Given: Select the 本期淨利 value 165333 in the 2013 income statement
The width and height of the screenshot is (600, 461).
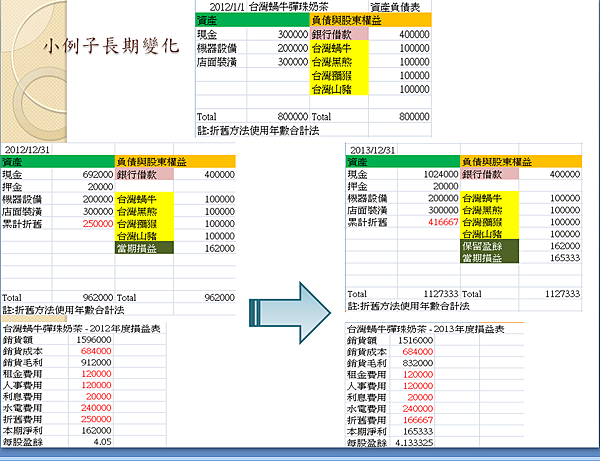Looking at the screenshot, I should click(x=418, y=432).
